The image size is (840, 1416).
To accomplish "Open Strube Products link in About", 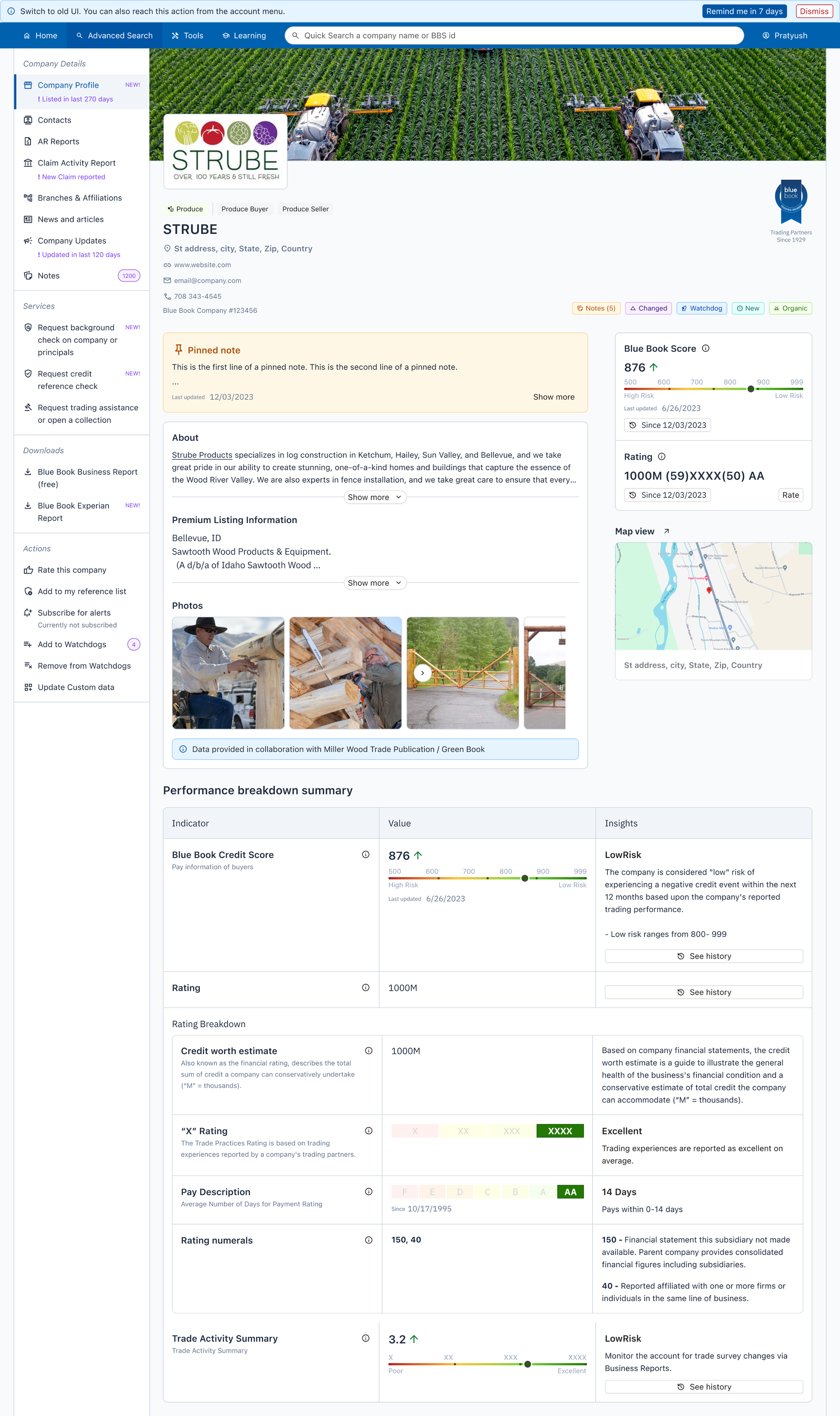I will pos(202,455).
